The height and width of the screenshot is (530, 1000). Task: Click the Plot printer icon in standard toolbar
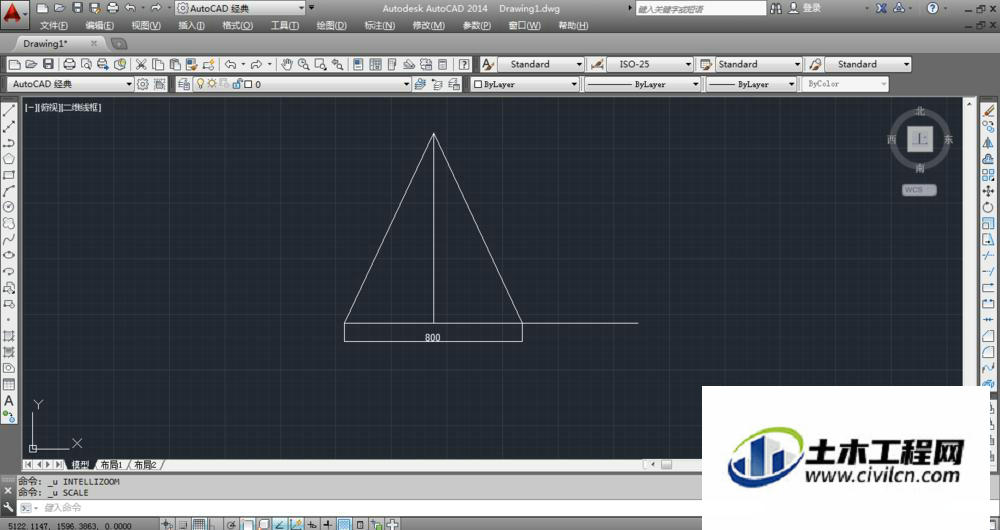(70, 64)
